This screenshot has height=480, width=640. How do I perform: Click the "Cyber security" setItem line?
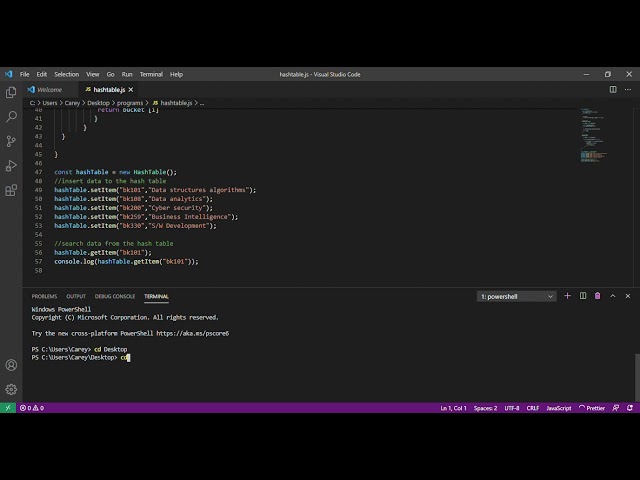click(133, 208)
